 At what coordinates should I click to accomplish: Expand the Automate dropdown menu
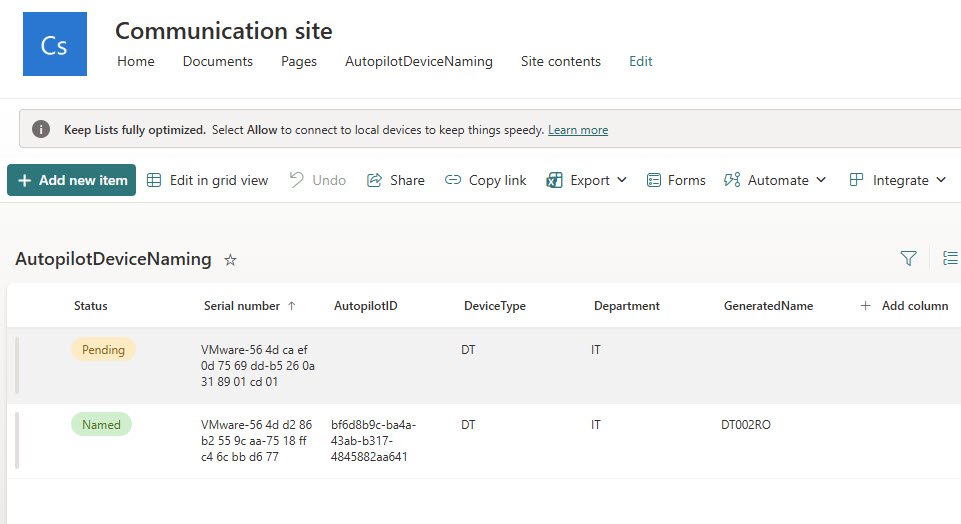point(775,180)
